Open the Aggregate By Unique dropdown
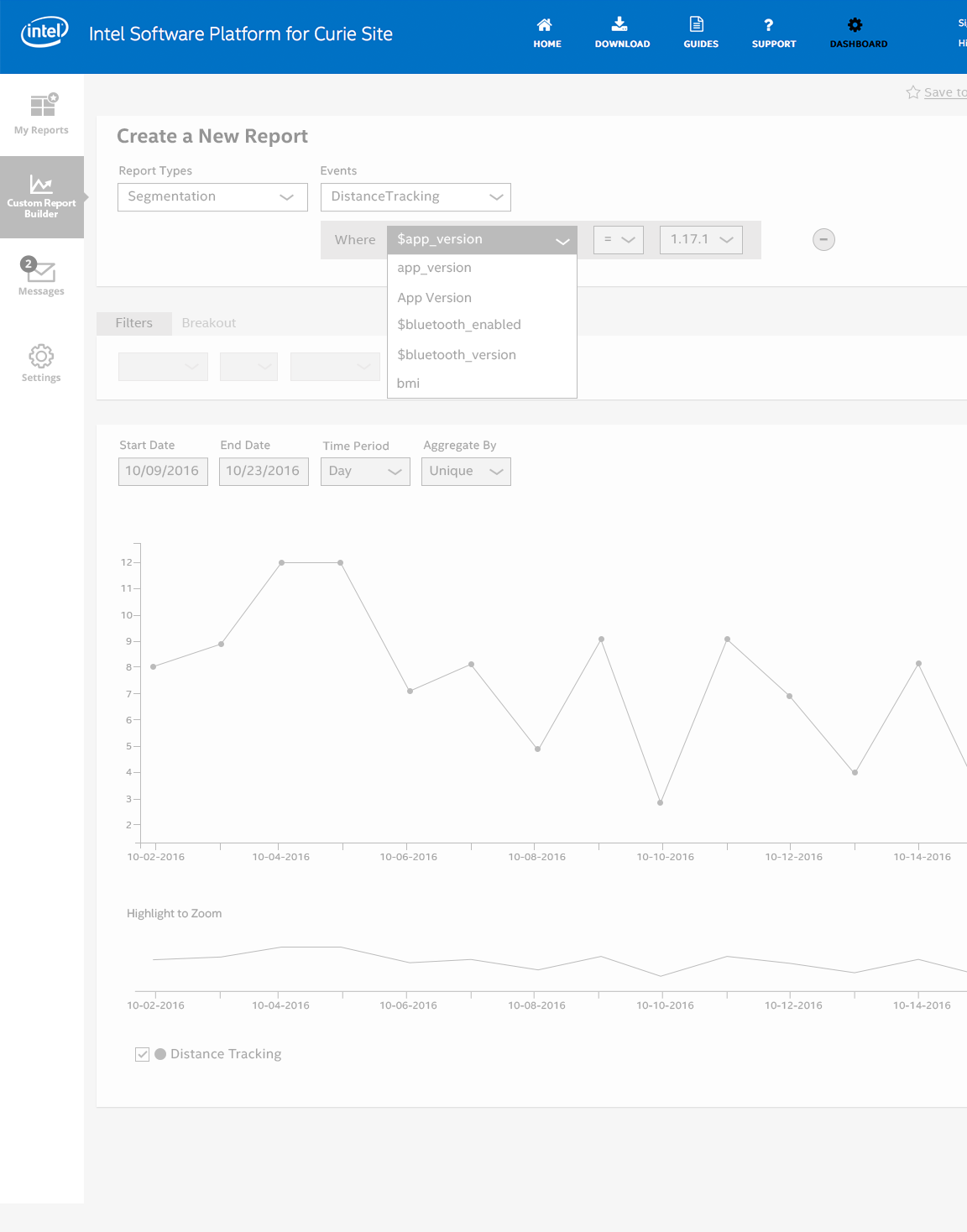Viewport: 967px width, 1232px height. 466,472
